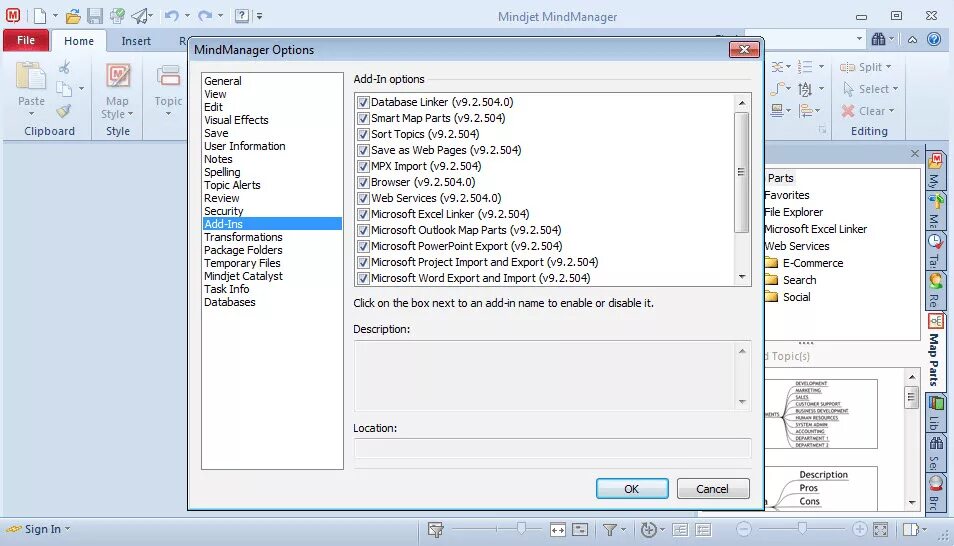Disable Save as Web Pages add-in
This screenshot has width=954, height=546.
coord(363,150)
